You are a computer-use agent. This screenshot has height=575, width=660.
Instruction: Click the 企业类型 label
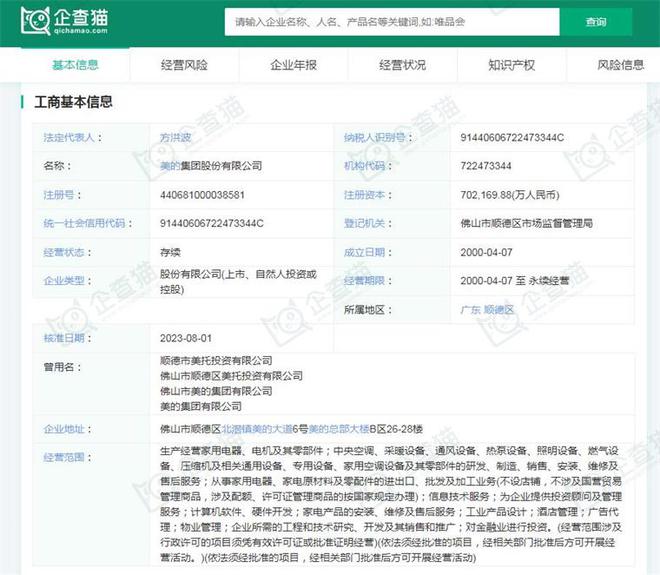point(64,280)
